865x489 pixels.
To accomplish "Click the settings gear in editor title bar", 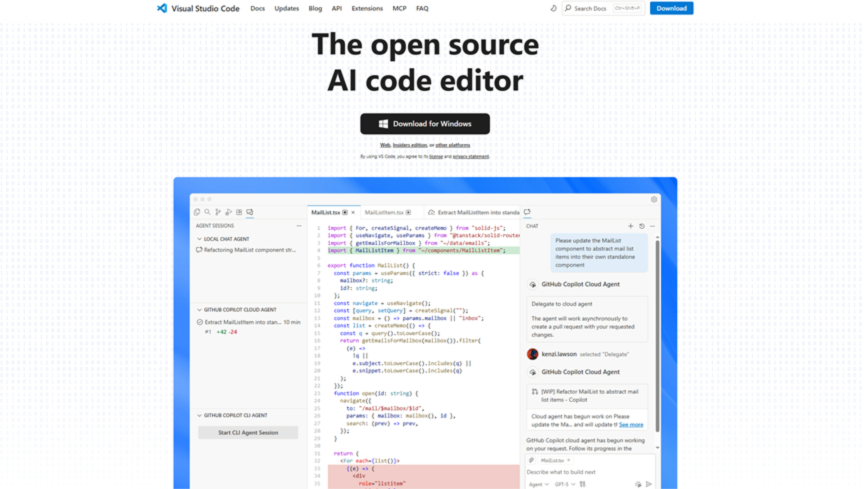I will coord(654,199).
